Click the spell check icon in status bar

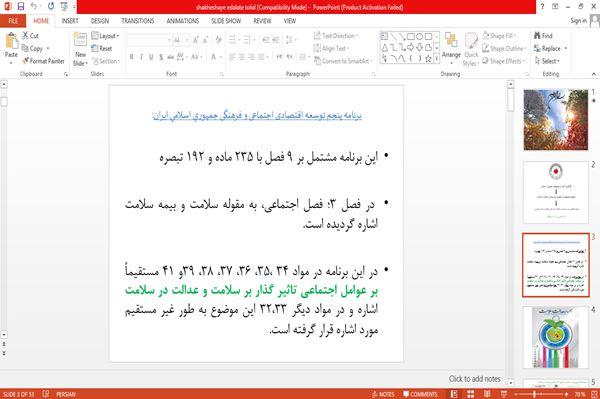point(46,394)
